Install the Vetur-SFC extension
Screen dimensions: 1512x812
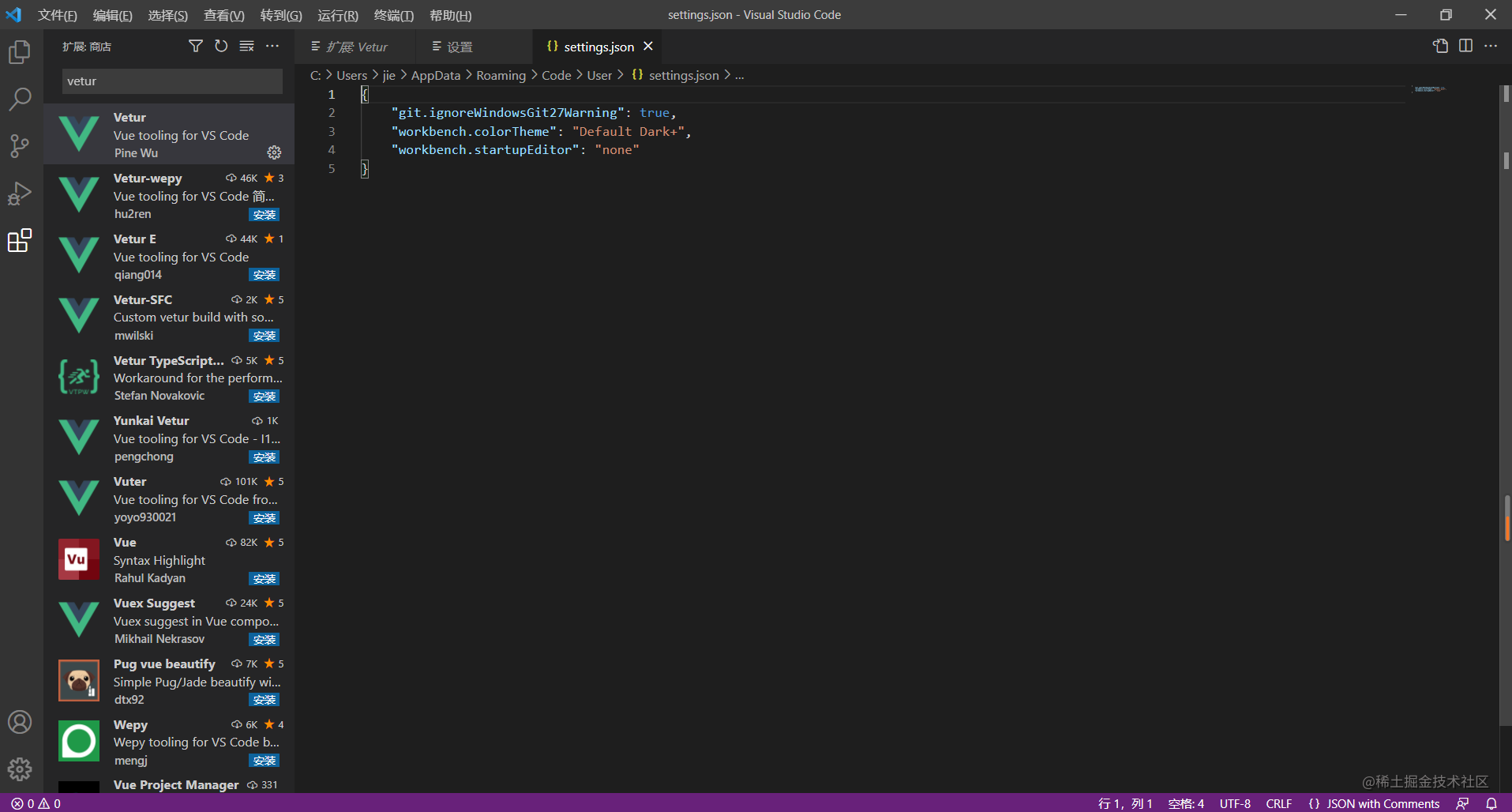pos(265,336)
